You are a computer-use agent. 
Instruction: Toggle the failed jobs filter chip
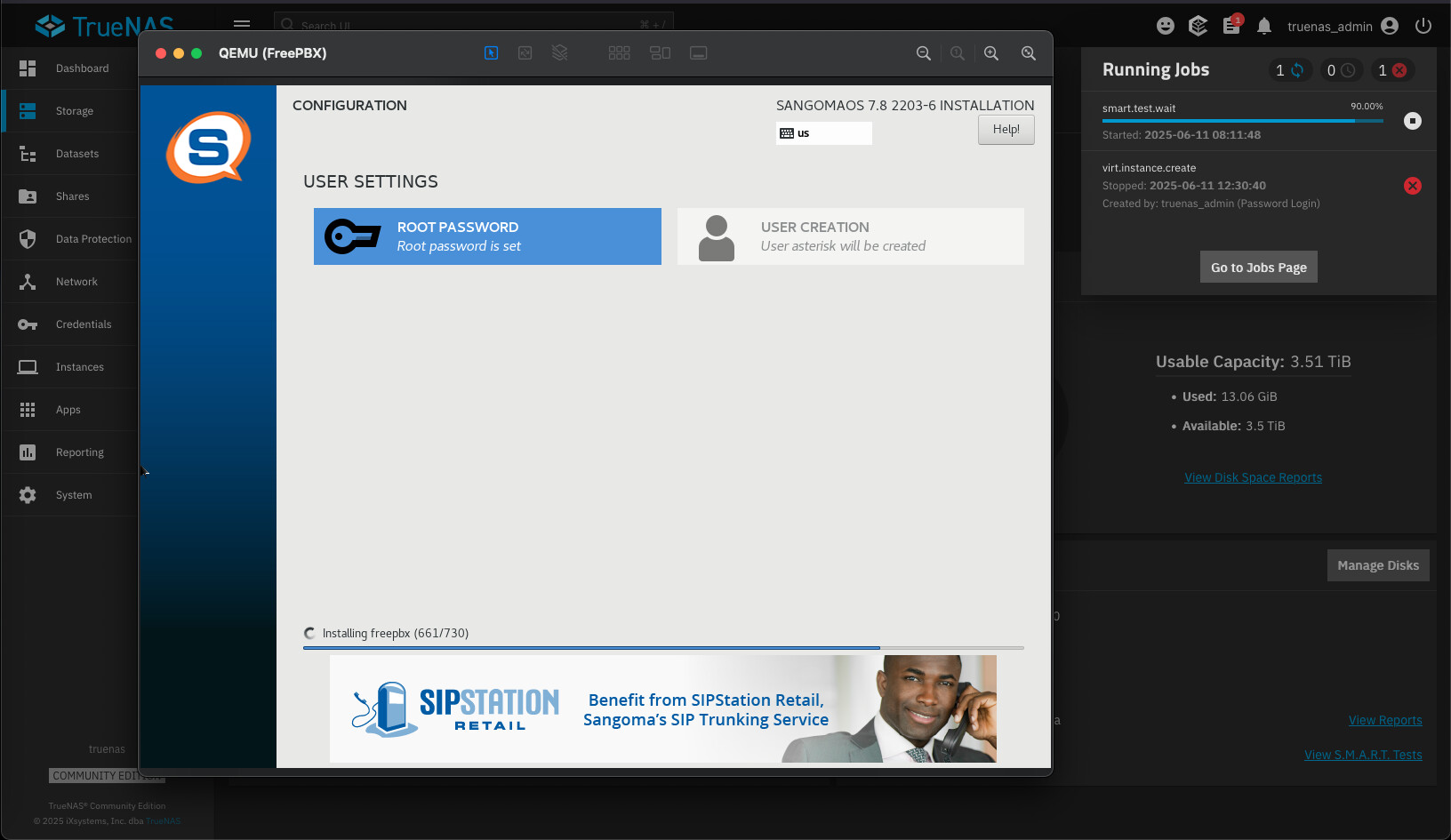pyautogui.click(x=1391, y=70)
